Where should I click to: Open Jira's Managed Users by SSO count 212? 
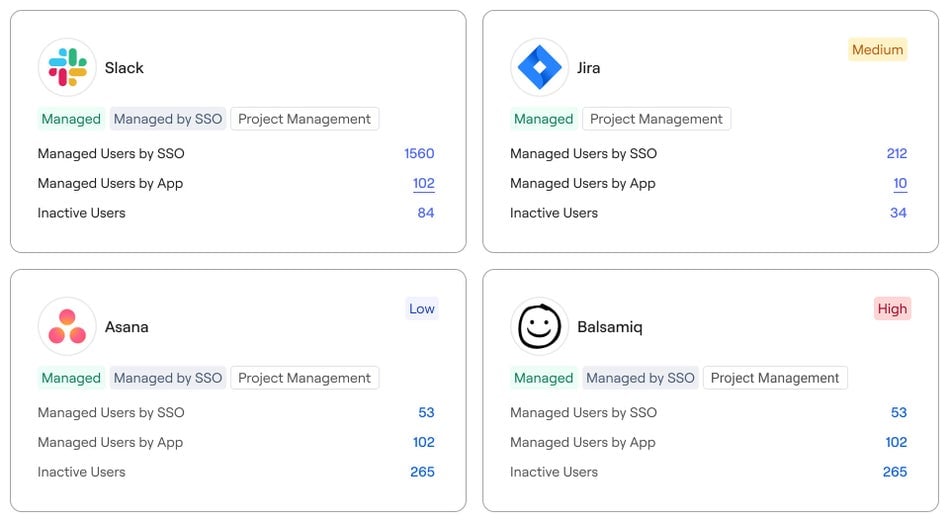[896, 153]
